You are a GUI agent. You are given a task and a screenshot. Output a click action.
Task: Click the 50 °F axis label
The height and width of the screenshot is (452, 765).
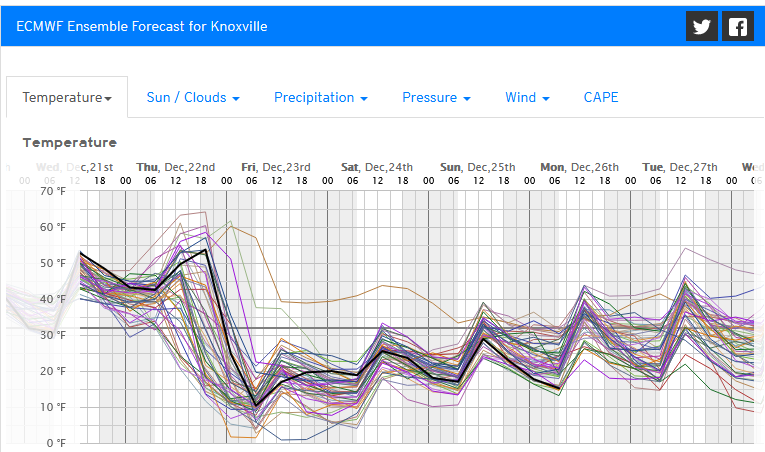pos(53,263)
